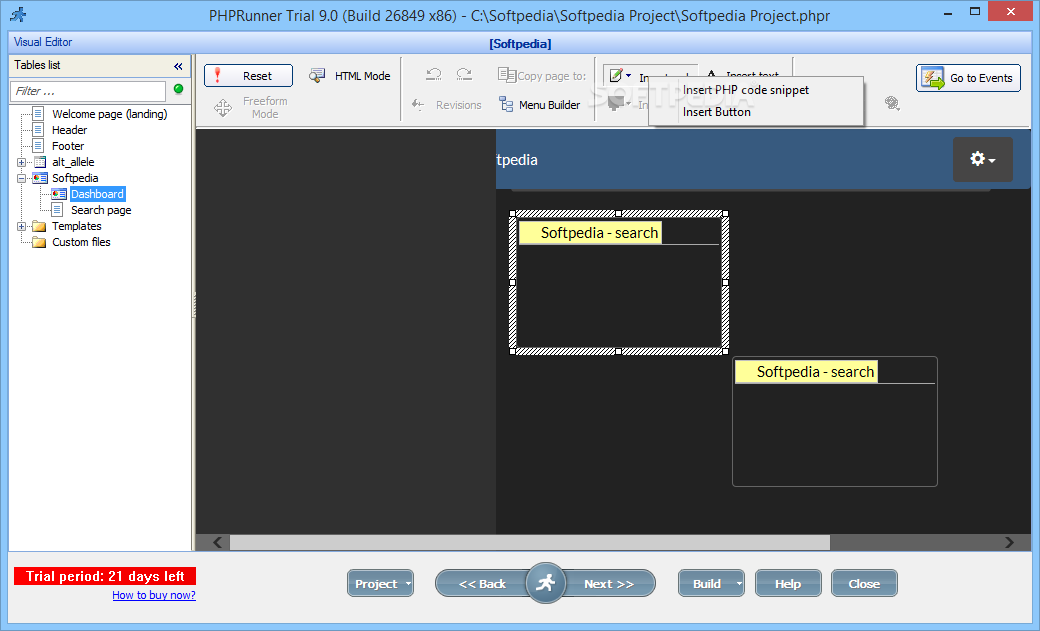Select the Header page in tree
1040x631 pixels.
pos(70,130)
